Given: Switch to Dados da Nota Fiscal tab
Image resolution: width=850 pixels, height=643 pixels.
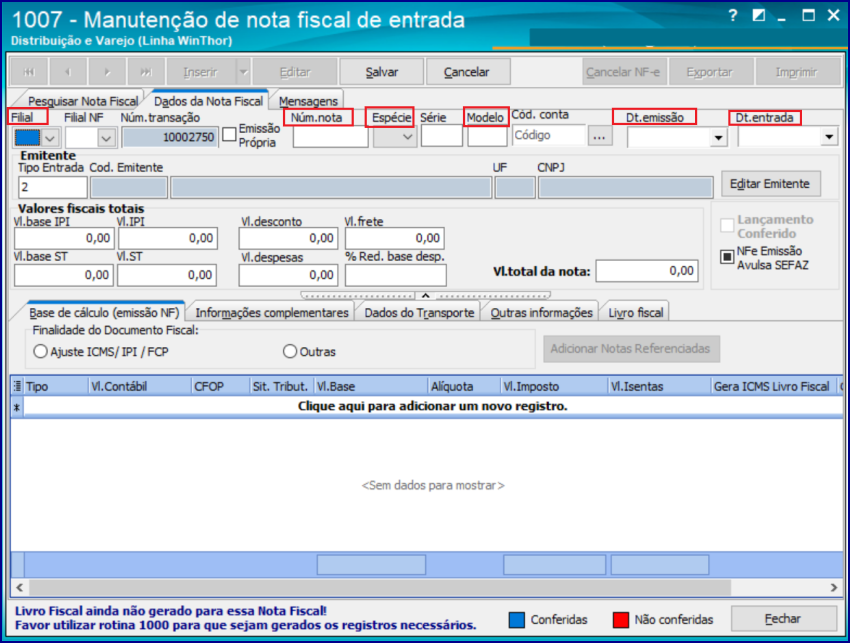Looking at the screenshot, I should (x=208, y=101).
